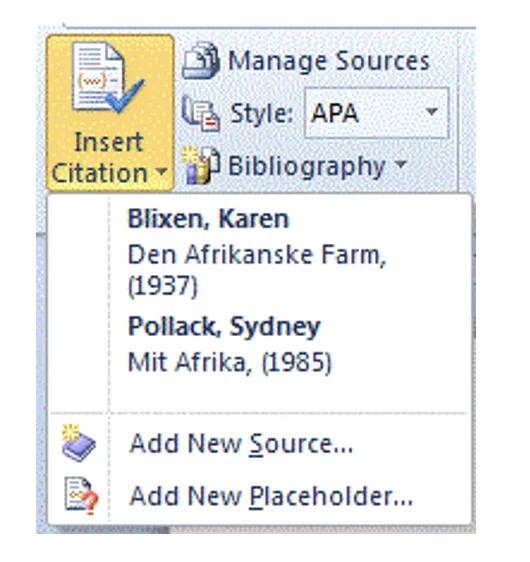
Task: Click the Manage Sources icon
Action: point(201,61)
